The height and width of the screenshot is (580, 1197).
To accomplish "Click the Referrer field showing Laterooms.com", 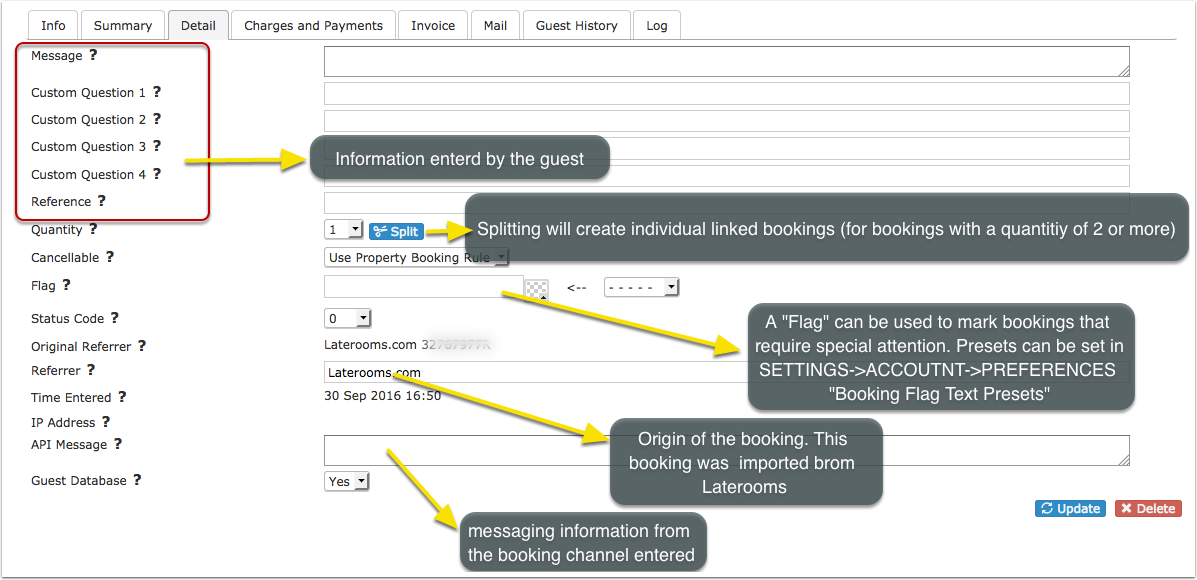I will (727, 372).
